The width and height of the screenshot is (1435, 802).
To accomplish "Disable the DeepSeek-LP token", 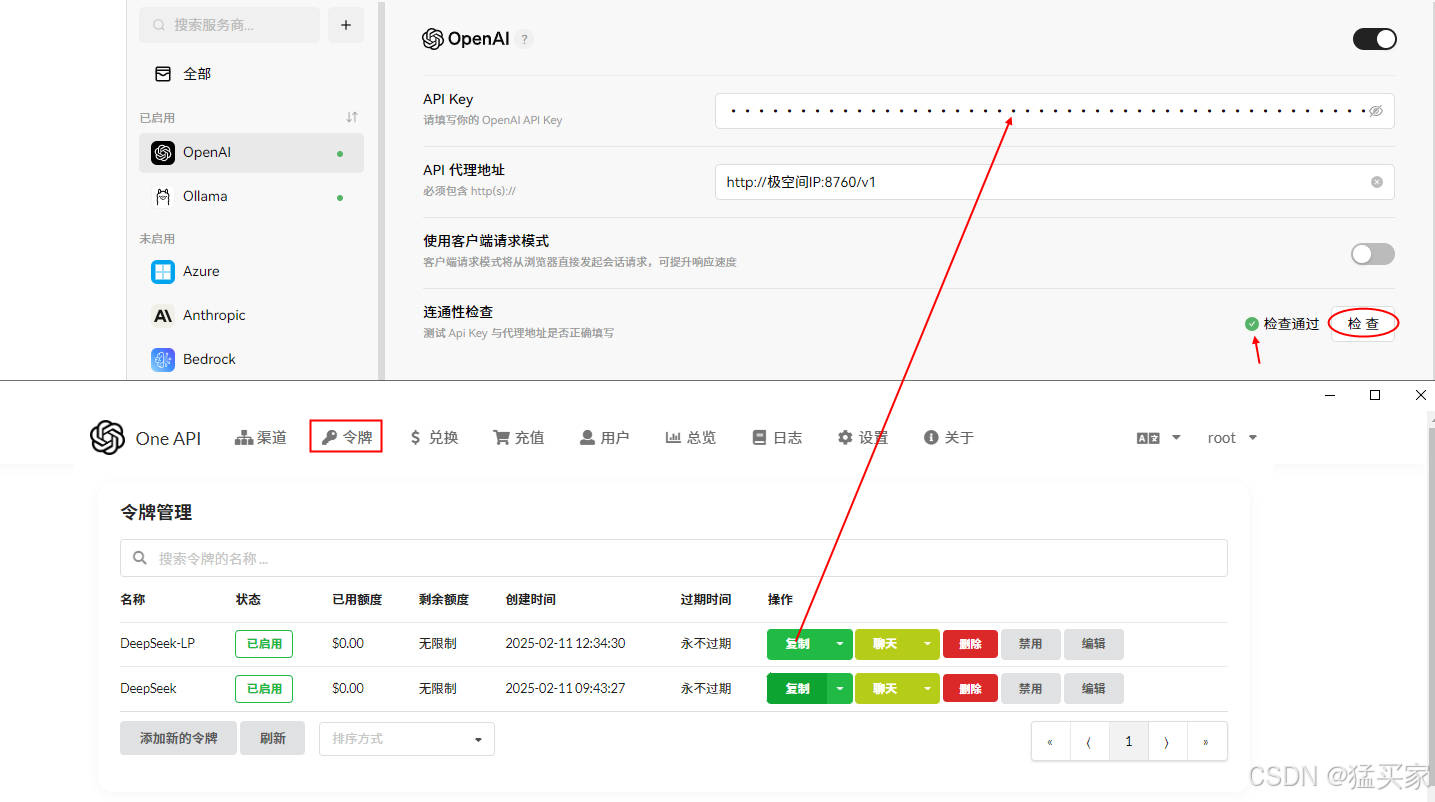I will pos(1031,644).
